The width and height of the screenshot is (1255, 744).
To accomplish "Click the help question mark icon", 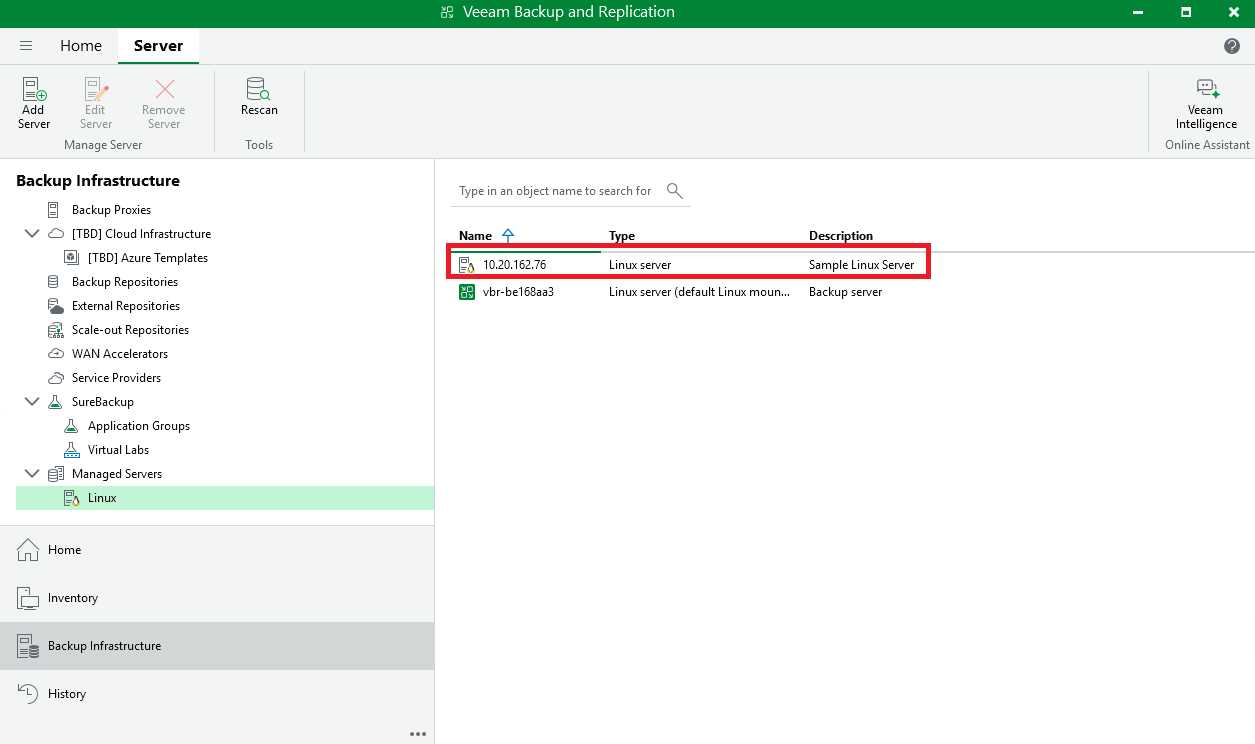I will tap(1232, 46).
